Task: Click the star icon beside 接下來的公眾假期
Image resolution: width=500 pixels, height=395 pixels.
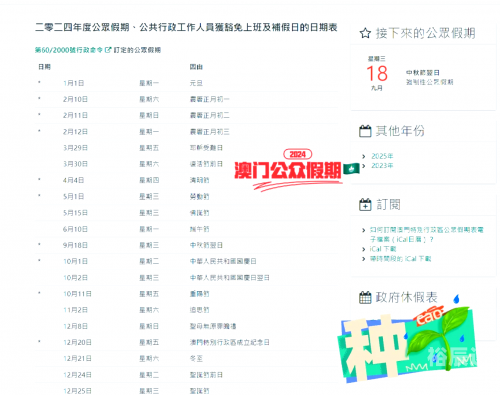Action: pyautogui.click(x=365, y=33)
